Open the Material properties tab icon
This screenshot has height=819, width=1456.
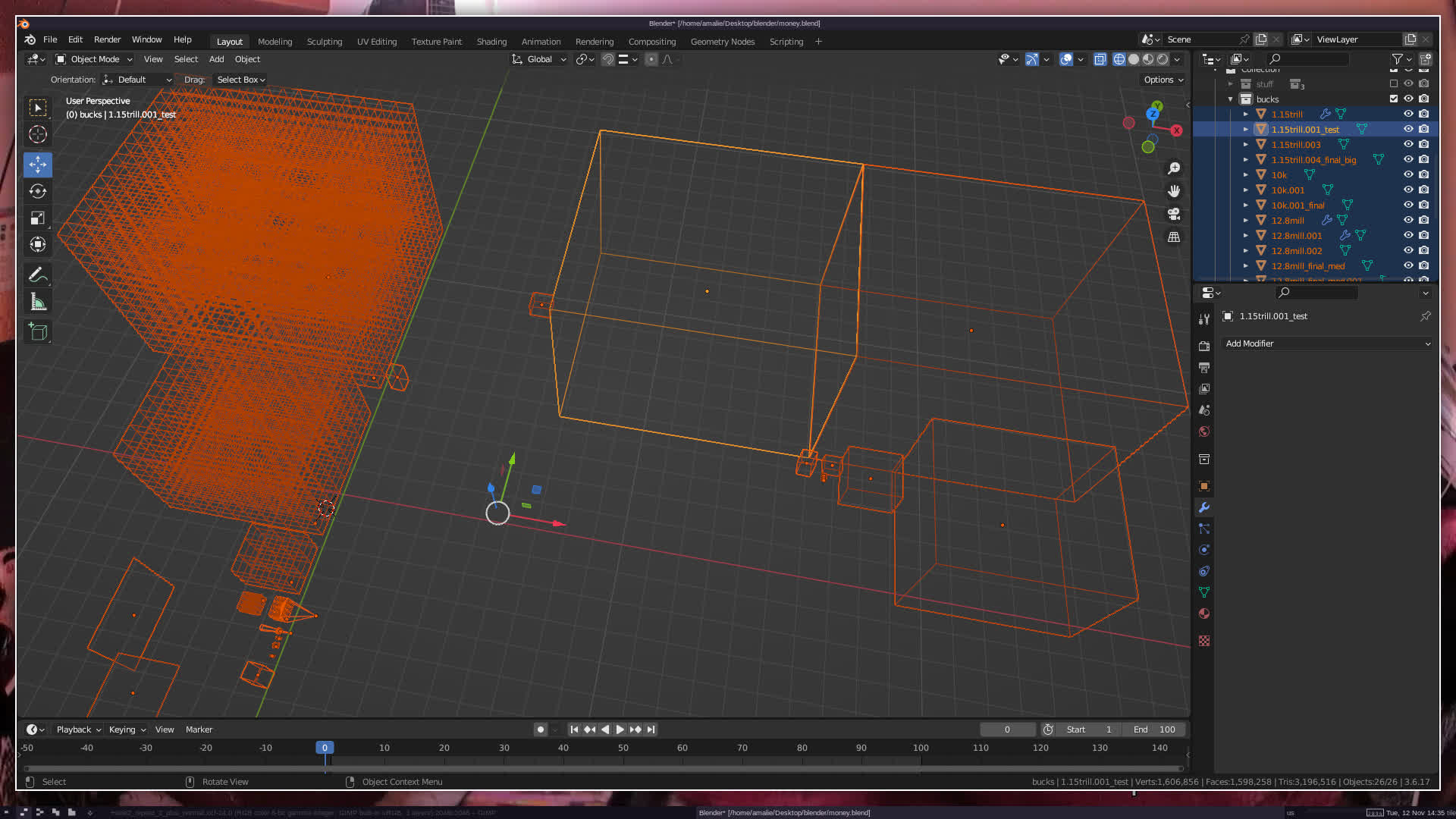[1203, 613]
